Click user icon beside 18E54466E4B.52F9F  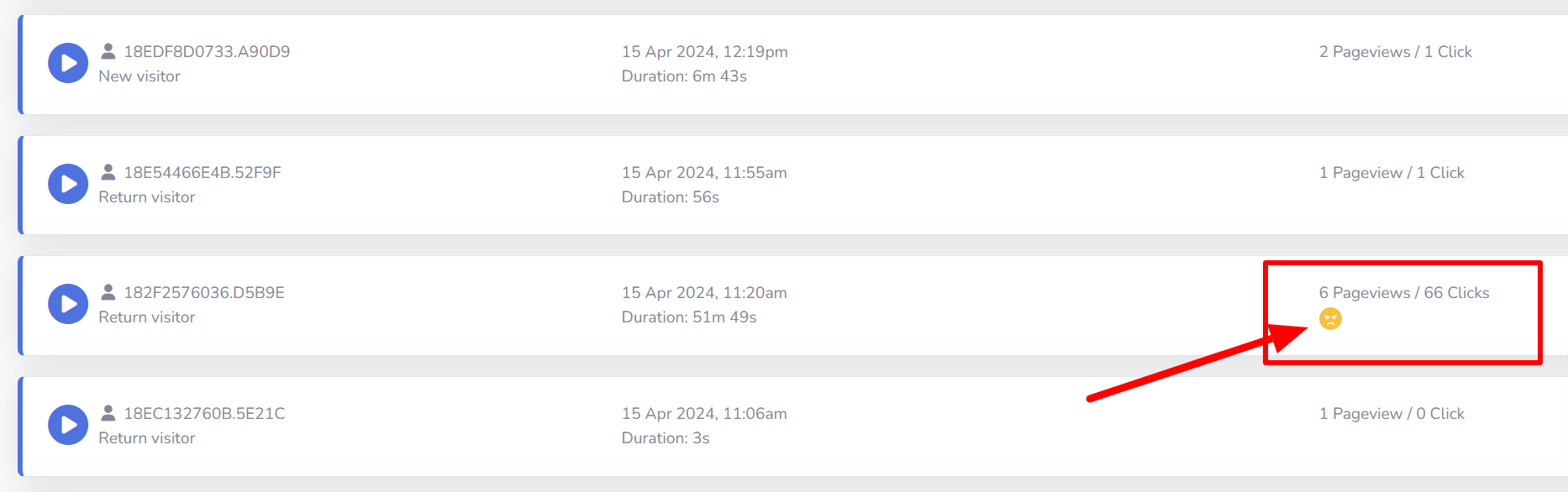point(108,172)
